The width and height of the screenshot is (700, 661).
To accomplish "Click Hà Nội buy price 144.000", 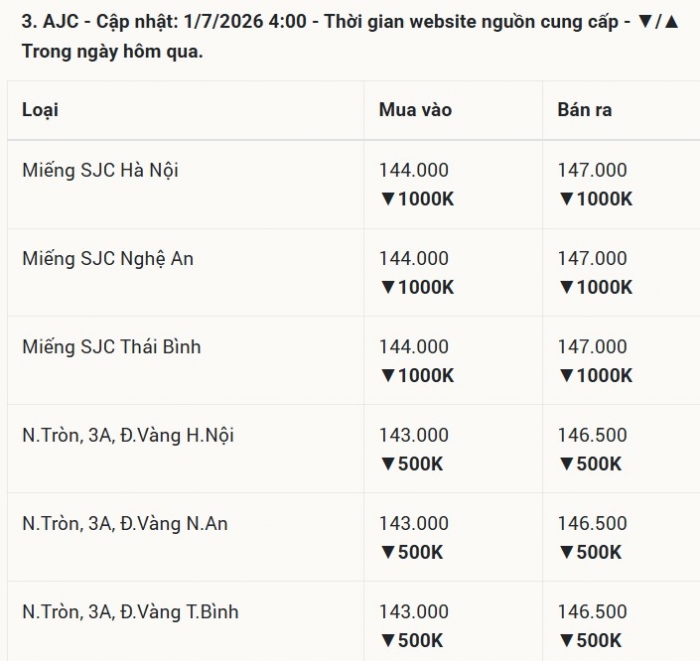I will (414, 170).
